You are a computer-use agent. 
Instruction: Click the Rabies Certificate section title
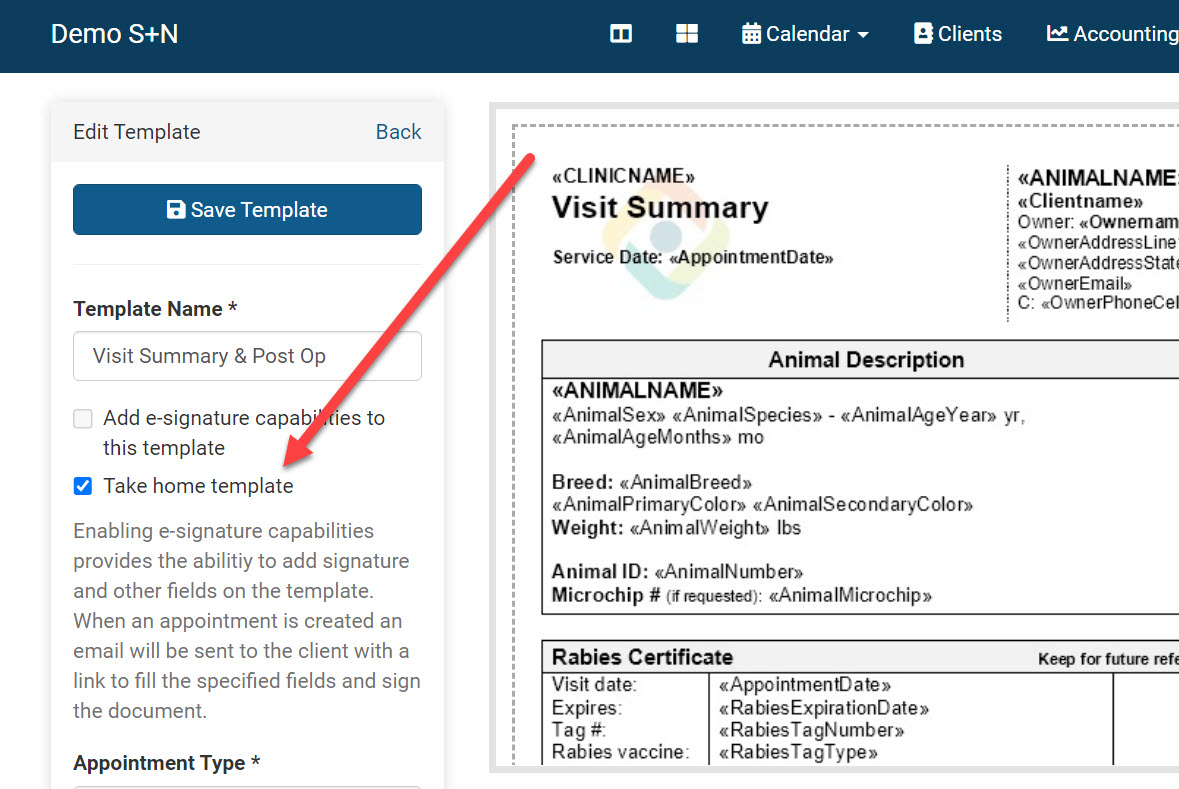click(642, 657)
